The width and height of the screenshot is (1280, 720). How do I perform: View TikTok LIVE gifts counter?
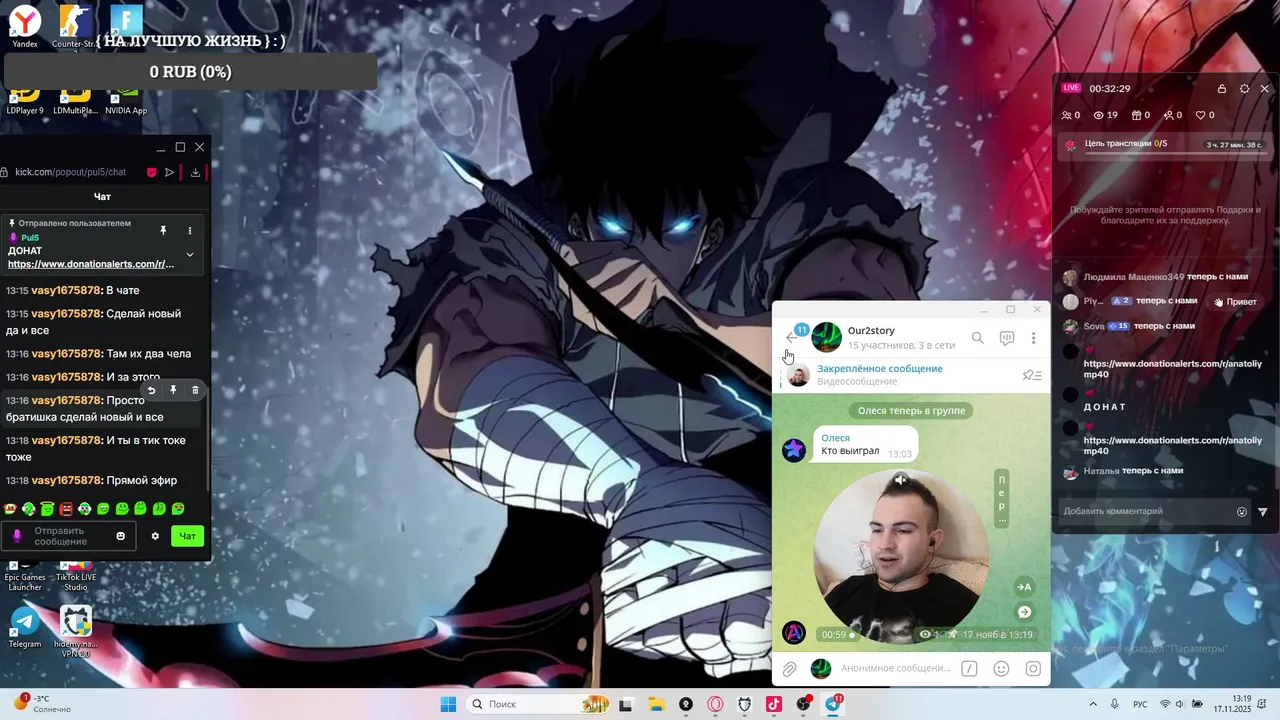pos(1140,115)
